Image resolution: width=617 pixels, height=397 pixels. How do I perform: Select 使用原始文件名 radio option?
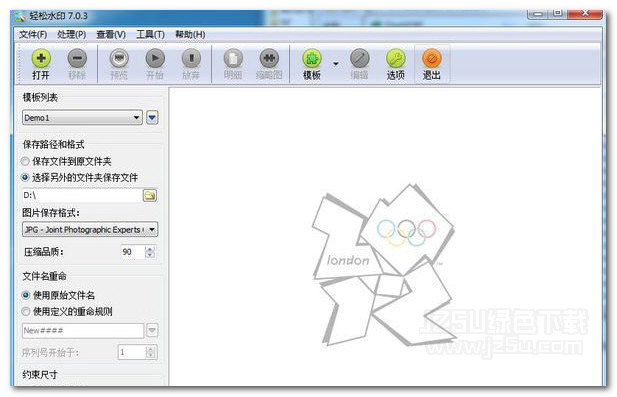(26, 295)
